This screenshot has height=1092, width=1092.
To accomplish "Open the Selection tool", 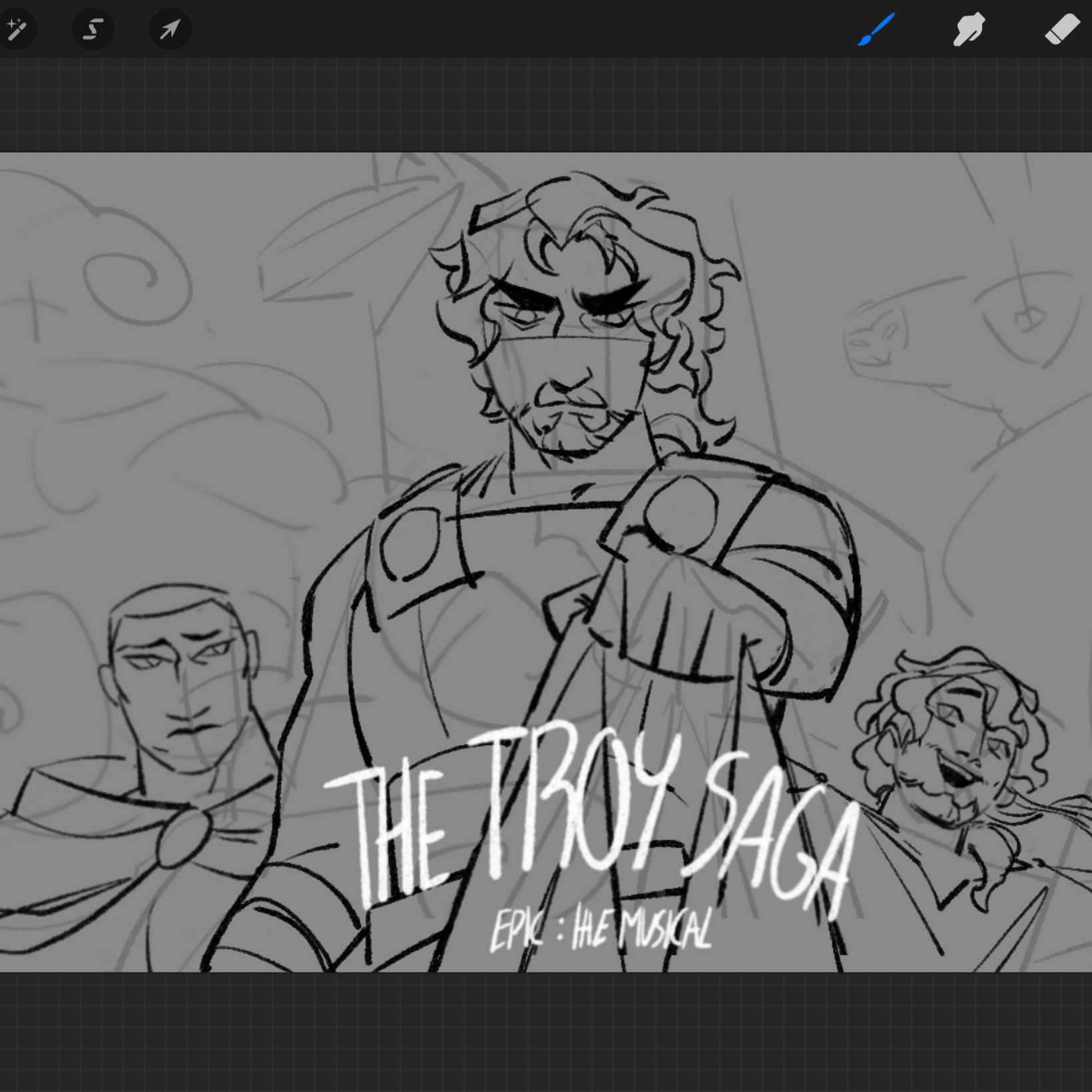I will point(93,29).
